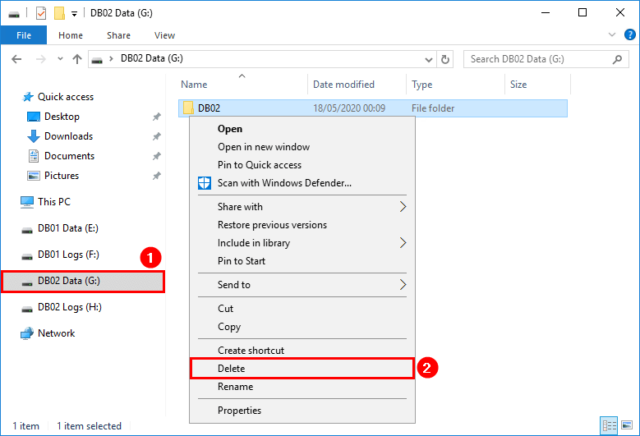
Task: Click the search magnifier icon
Action: 617,59
